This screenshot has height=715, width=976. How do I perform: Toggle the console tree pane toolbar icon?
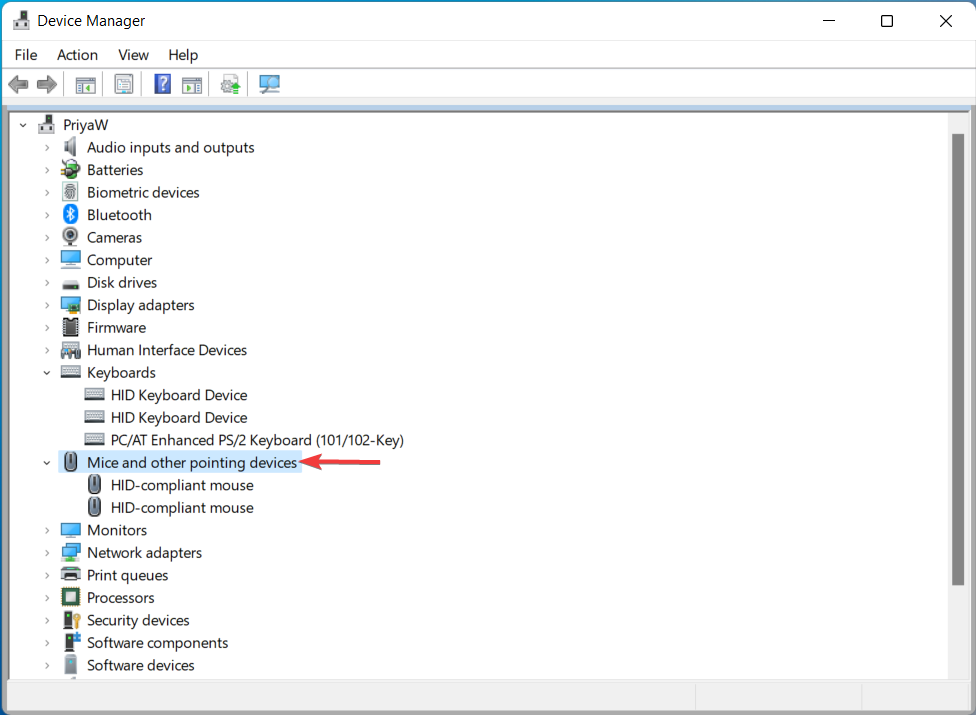85,85
